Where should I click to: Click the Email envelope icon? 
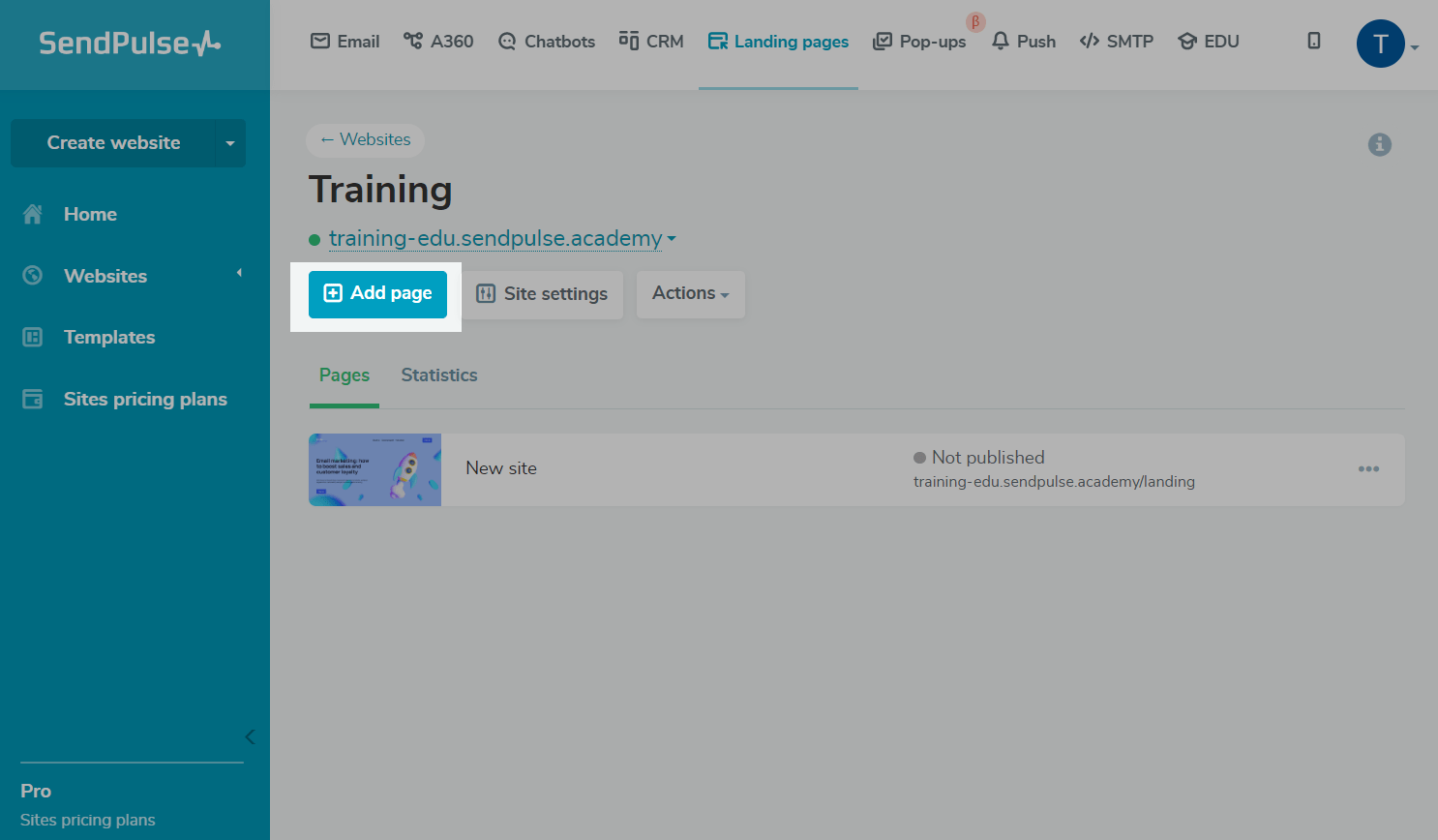[320, 41]
